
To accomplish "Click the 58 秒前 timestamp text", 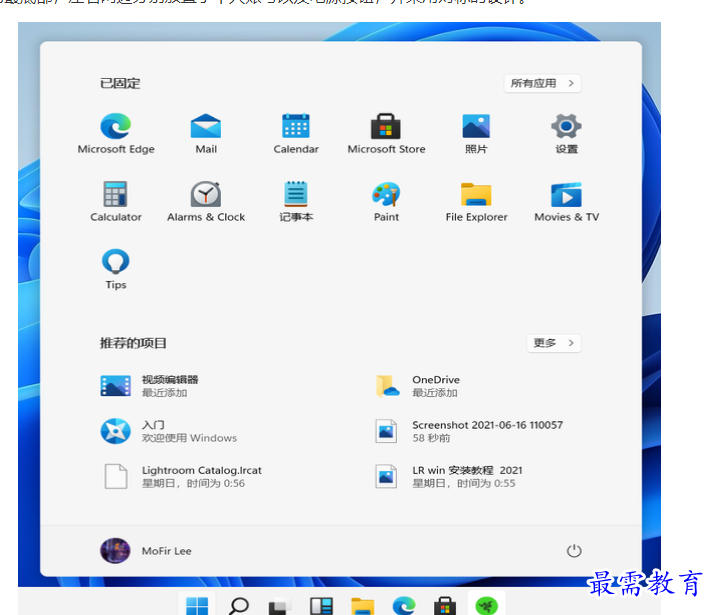I will [431, 438].
